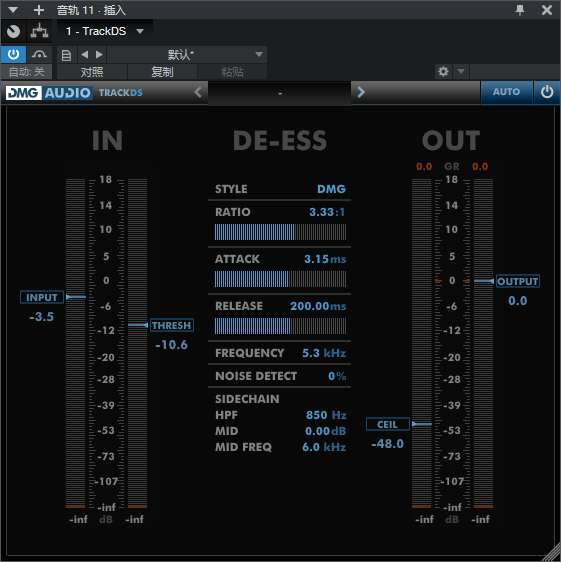Go to next TrackDS preset blue chevron
Viewport: 561px width, 562px height.
click(361, 92)
